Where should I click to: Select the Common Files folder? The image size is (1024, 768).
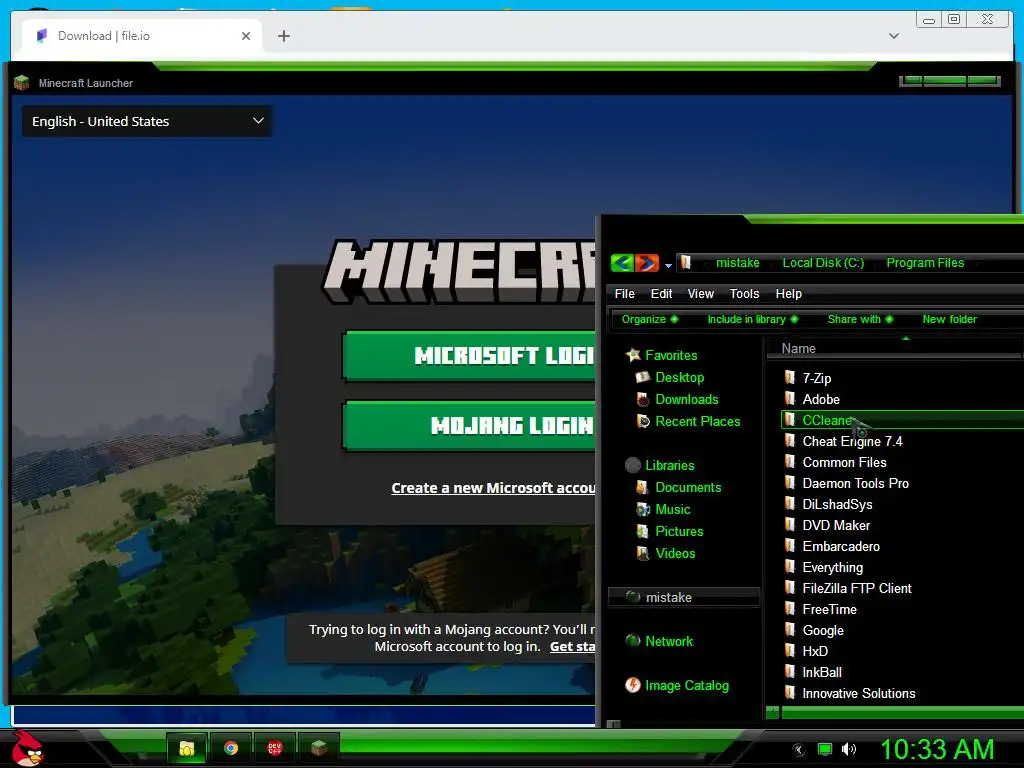click(844, 462)
